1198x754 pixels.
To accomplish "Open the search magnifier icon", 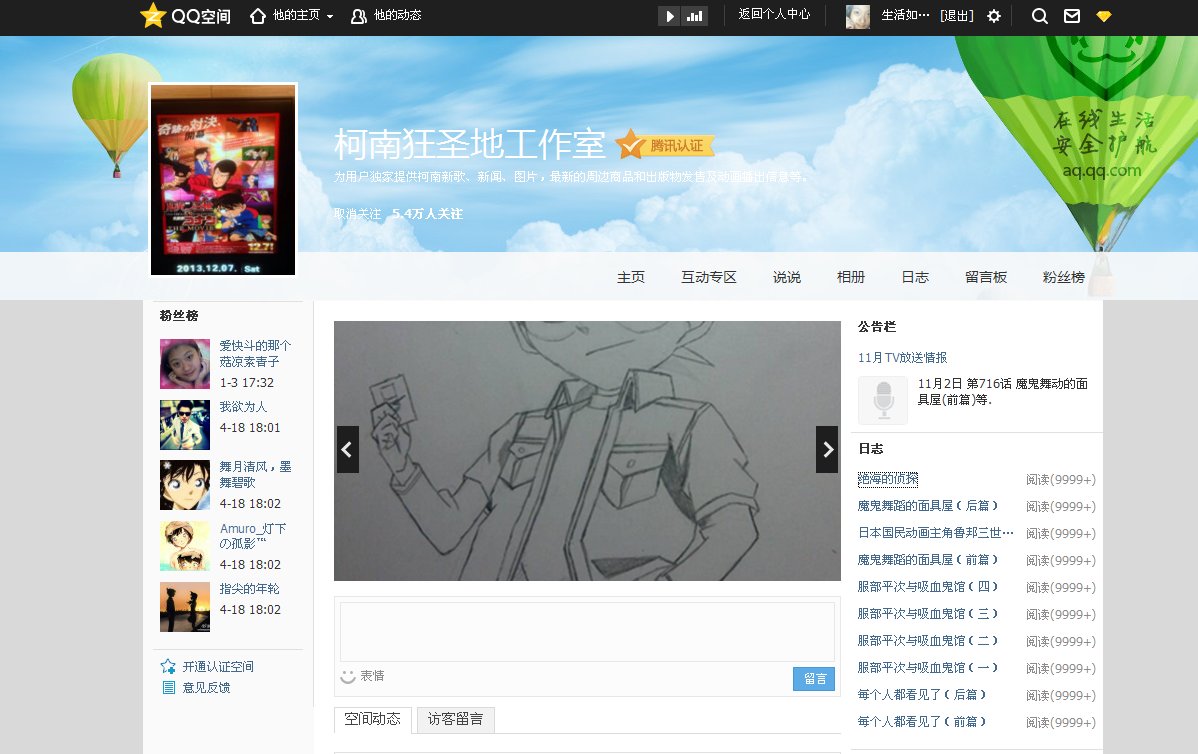I will (x=1039, y=16).
